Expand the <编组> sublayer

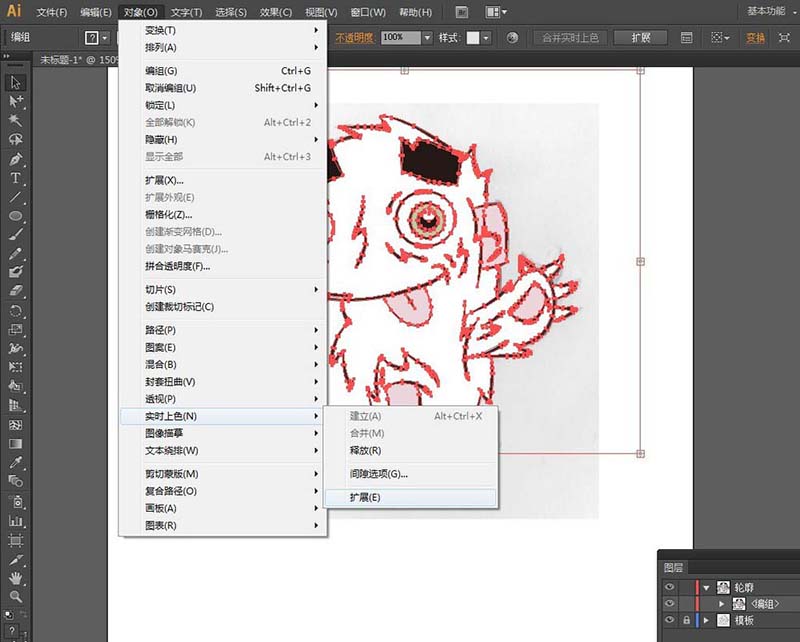coord(721,604)
